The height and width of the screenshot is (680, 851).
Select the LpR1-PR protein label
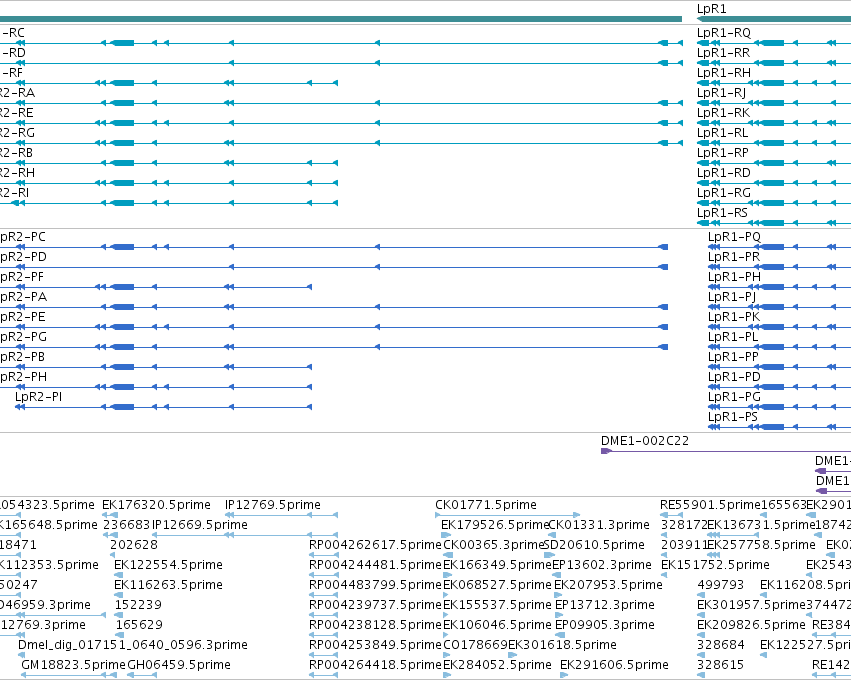pyautogui.click(x=734, y=257)
